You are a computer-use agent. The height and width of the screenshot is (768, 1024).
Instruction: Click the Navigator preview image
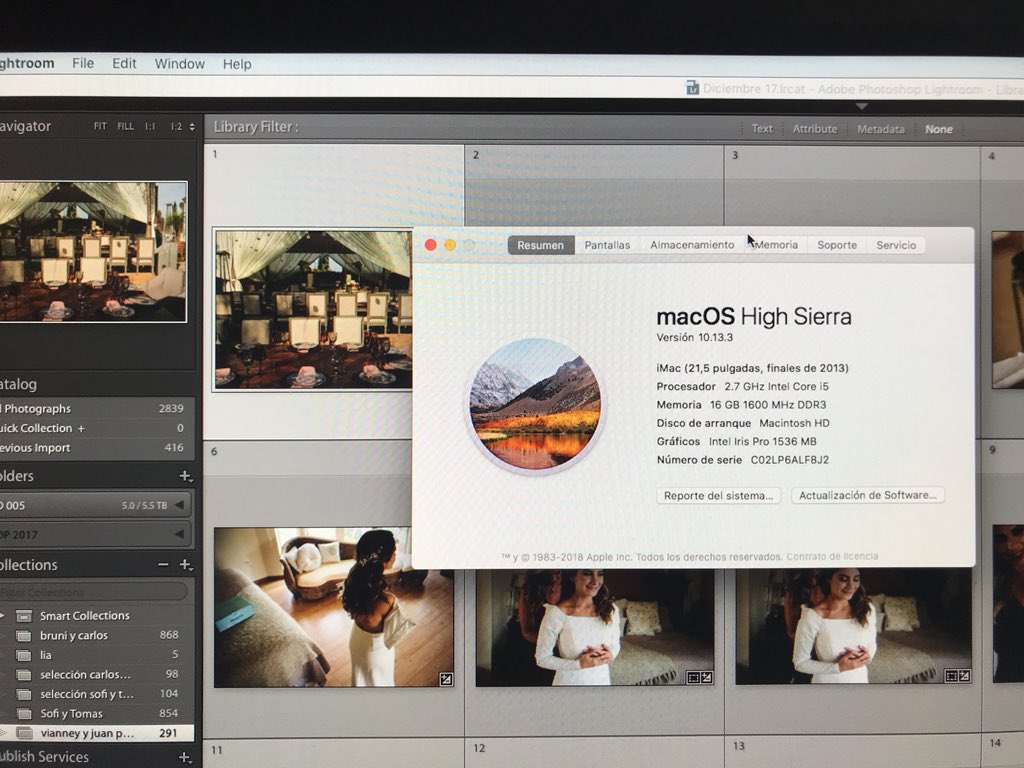[93, 251]
